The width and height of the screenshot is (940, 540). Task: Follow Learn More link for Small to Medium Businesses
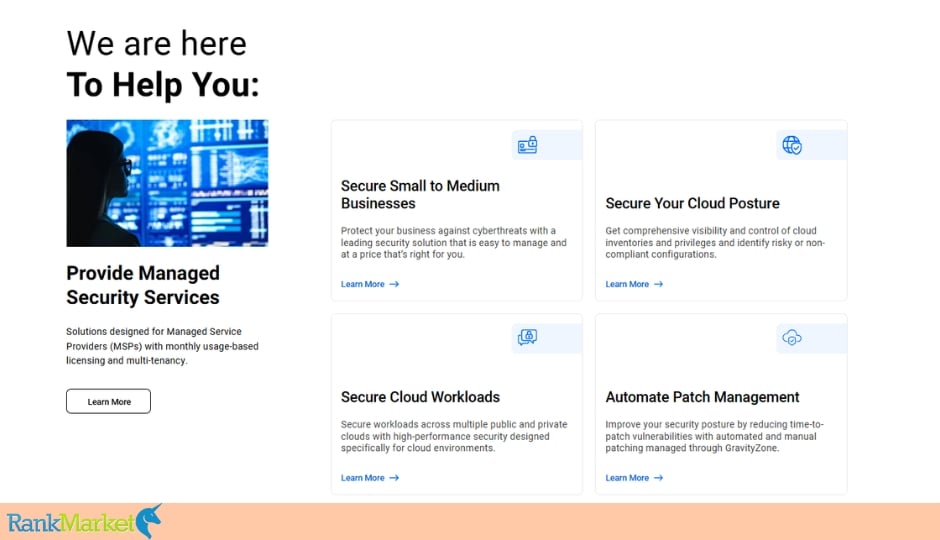(363, 284)
